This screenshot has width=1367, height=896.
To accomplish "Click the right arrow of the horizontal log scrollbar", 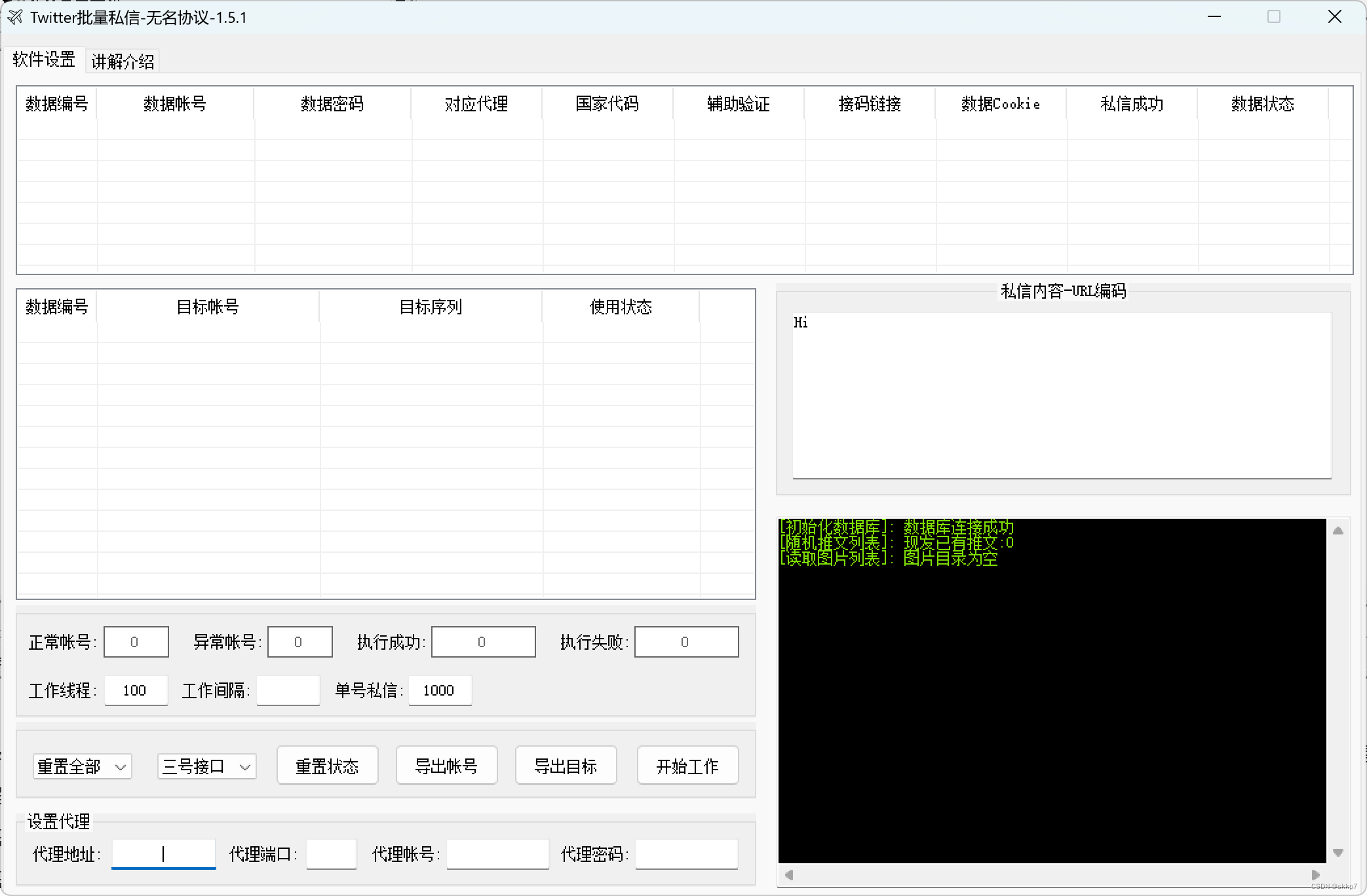I will pyautogui.click(x=1315, y=874).
